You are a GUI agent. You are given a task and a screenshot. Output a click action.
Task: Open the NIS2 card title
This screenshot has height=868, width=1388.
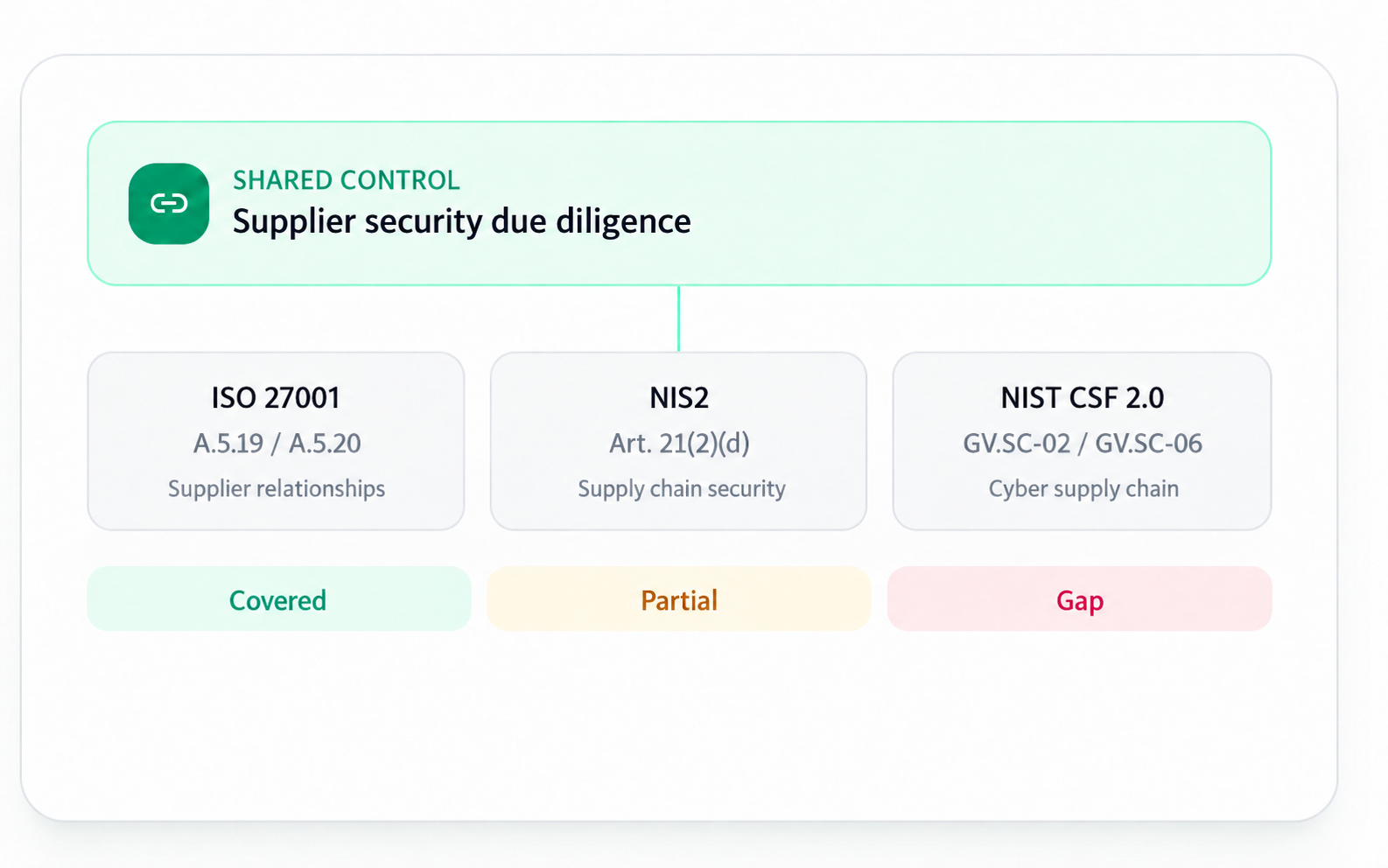679,398
